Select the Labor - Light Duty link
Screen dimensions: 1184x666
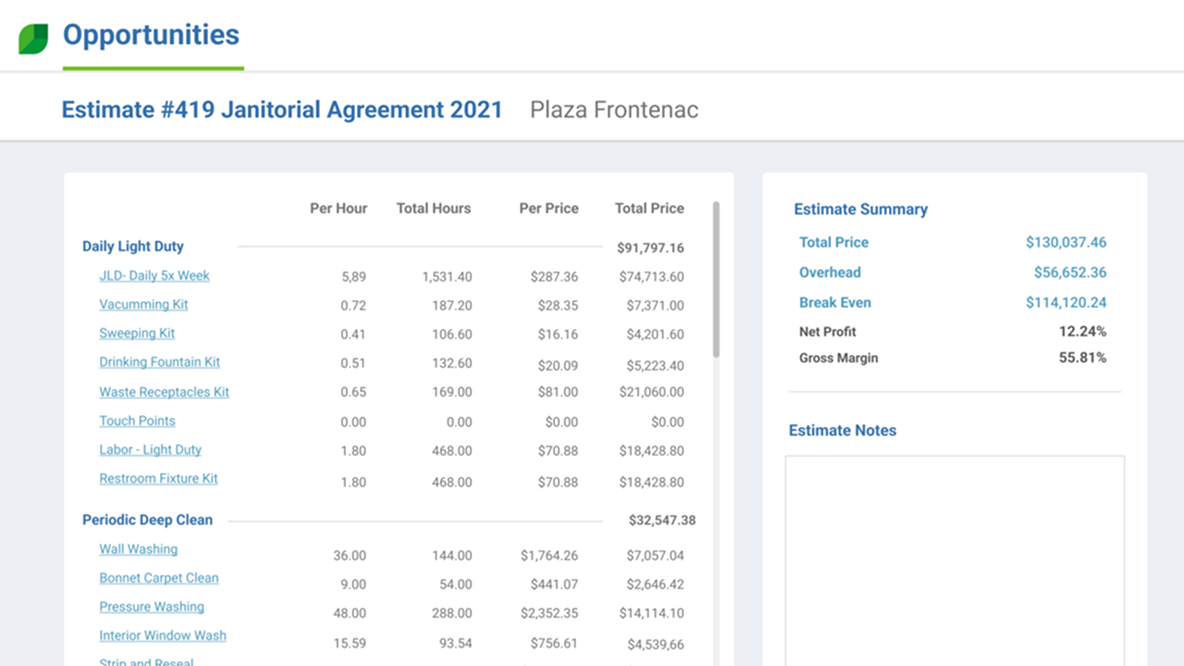tap(150, 450)
